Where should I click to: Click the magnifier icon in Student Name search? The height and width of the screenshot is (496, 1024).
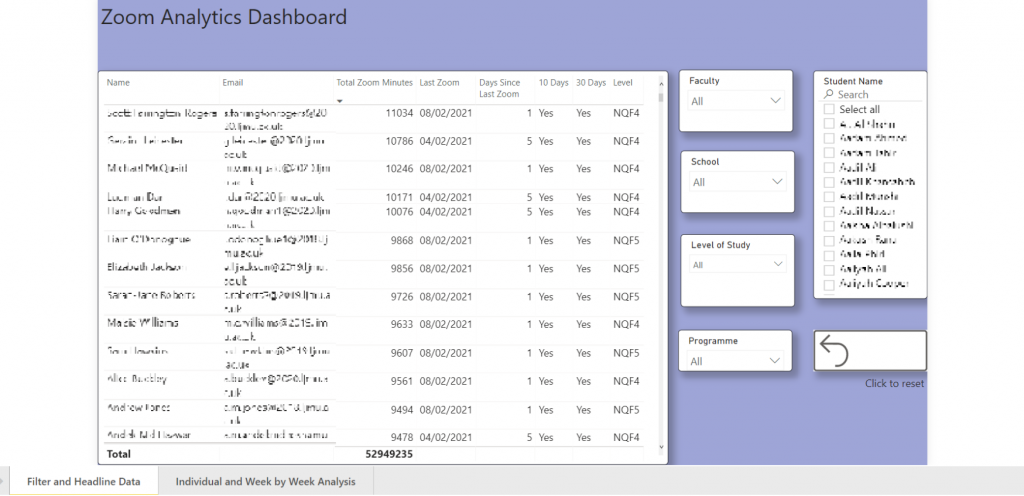click(829, 94)
